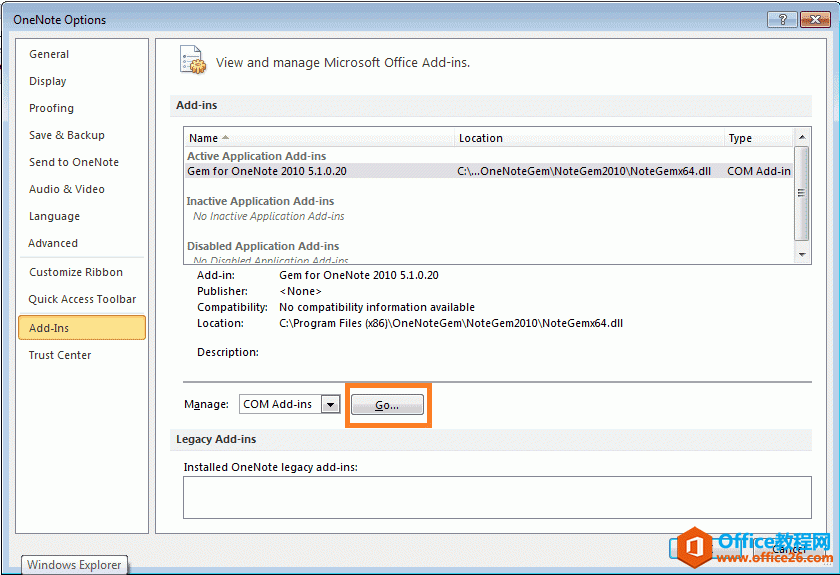Open the General options category
The width and height of the screenshot is (840, 575).
(x=49, y=54)
